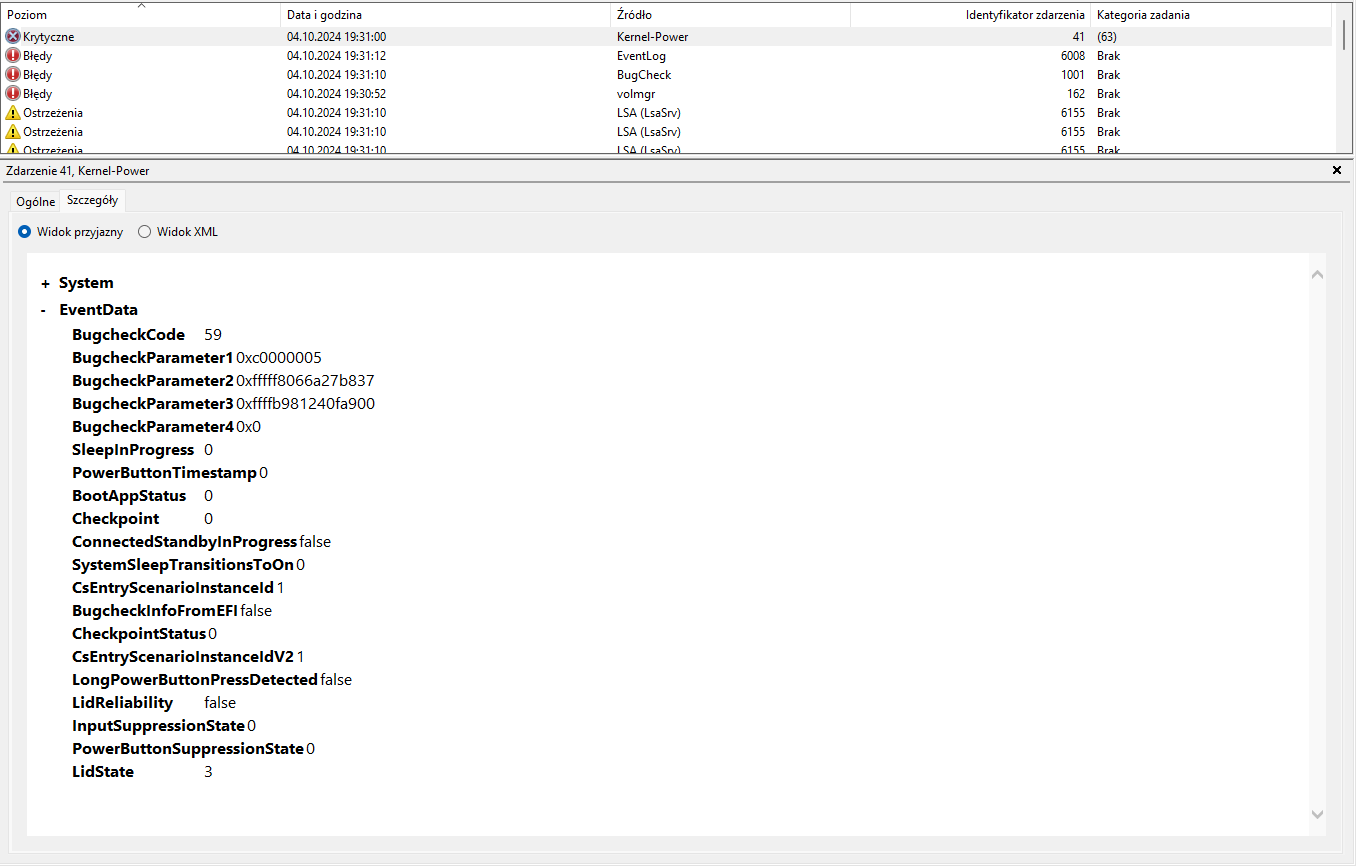Click the BugcheckParameter1 value 0xc0000005
The width and height of the screenshot is (1356, 866).
pos(279,358)
